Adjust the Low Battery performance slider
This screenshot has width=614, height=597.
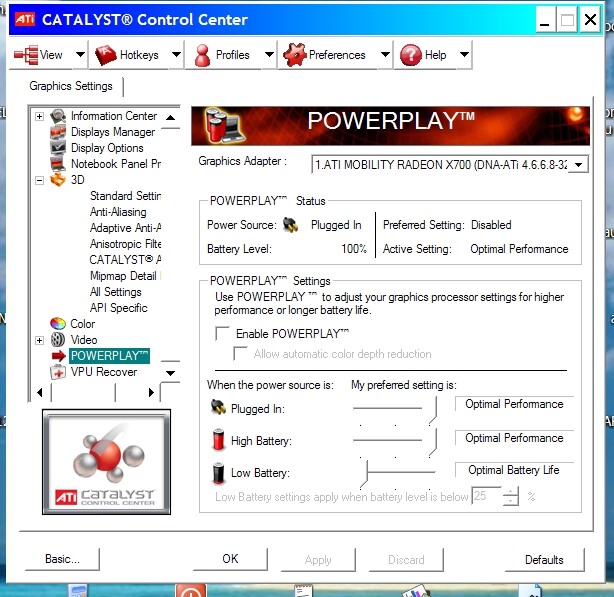click(369, 471)
